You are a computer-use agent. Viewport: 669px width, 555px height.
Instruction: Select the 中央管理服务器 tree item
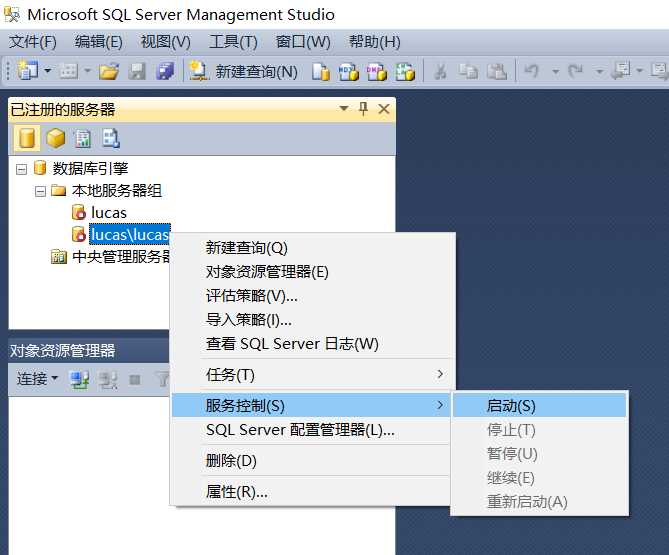(121, 256)
